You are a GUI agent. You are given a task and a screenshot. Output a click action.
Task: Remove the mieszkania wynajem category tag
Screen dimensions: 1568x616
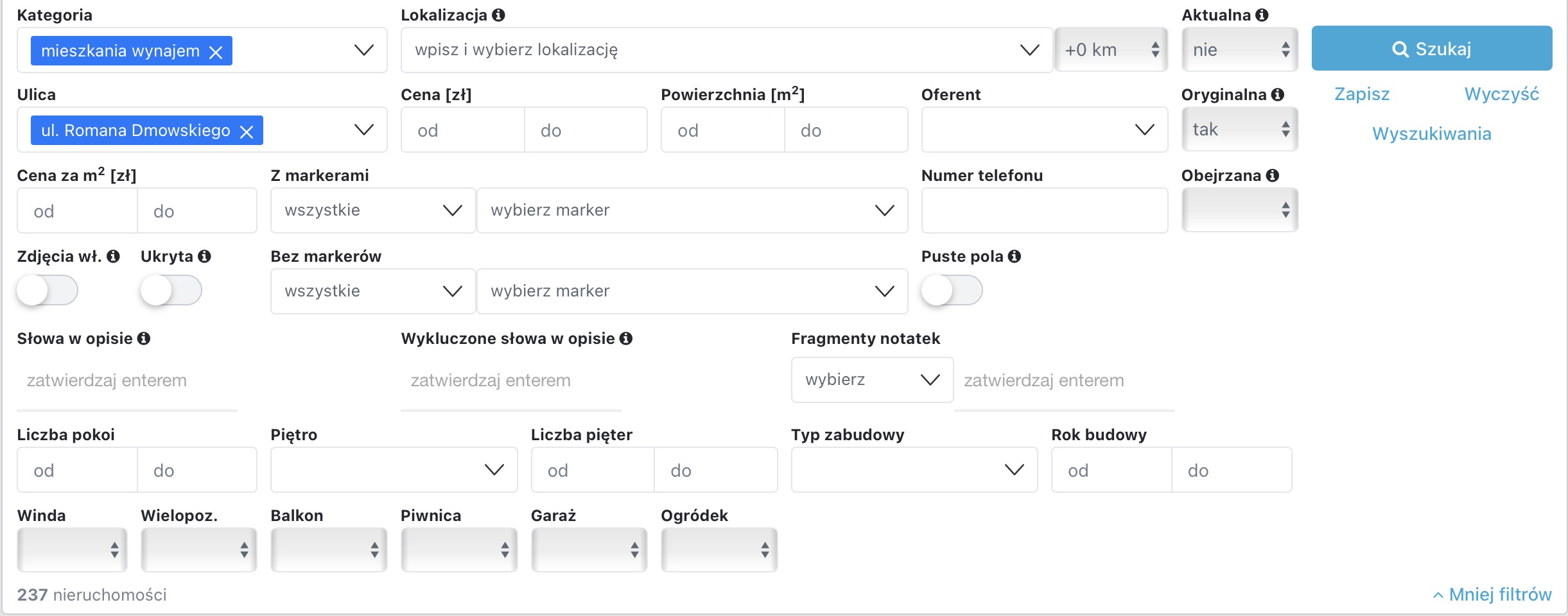[x=216, y=52]
